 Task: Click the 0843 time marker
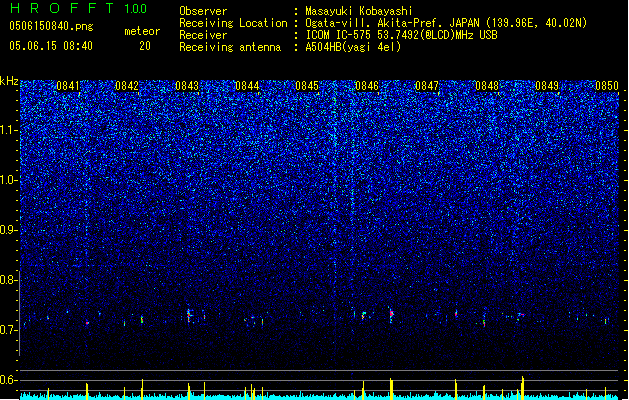[x=187, y=86]
